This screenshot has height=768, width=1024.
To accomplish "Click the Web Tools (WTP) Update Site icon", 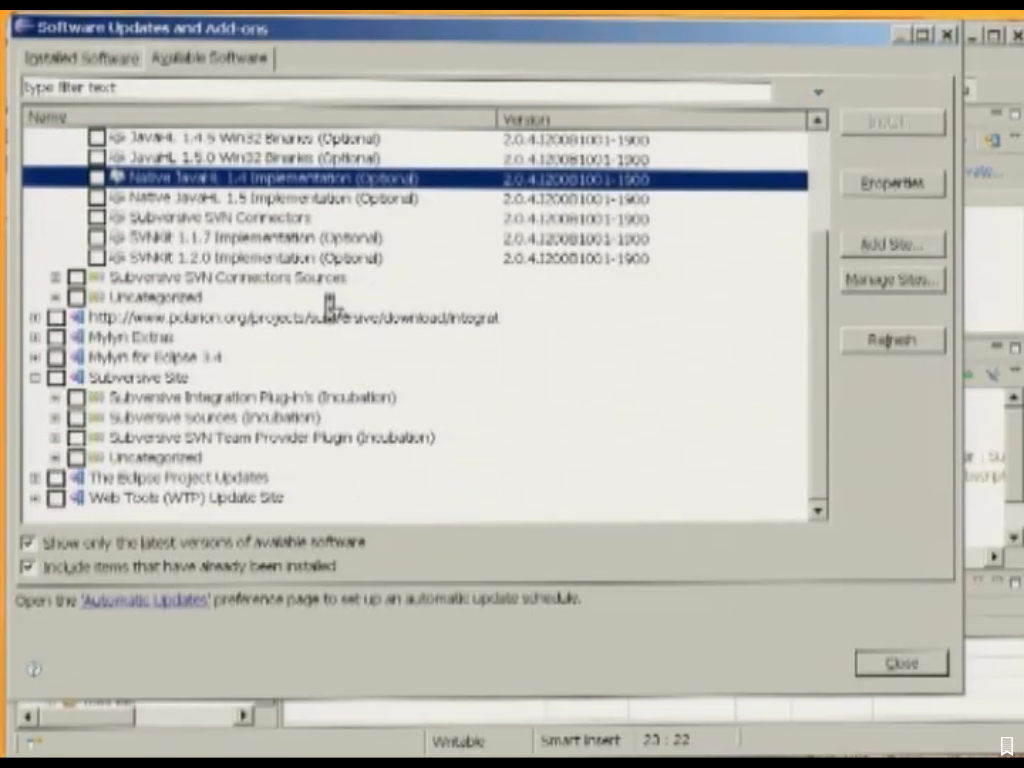I will 77,498.
